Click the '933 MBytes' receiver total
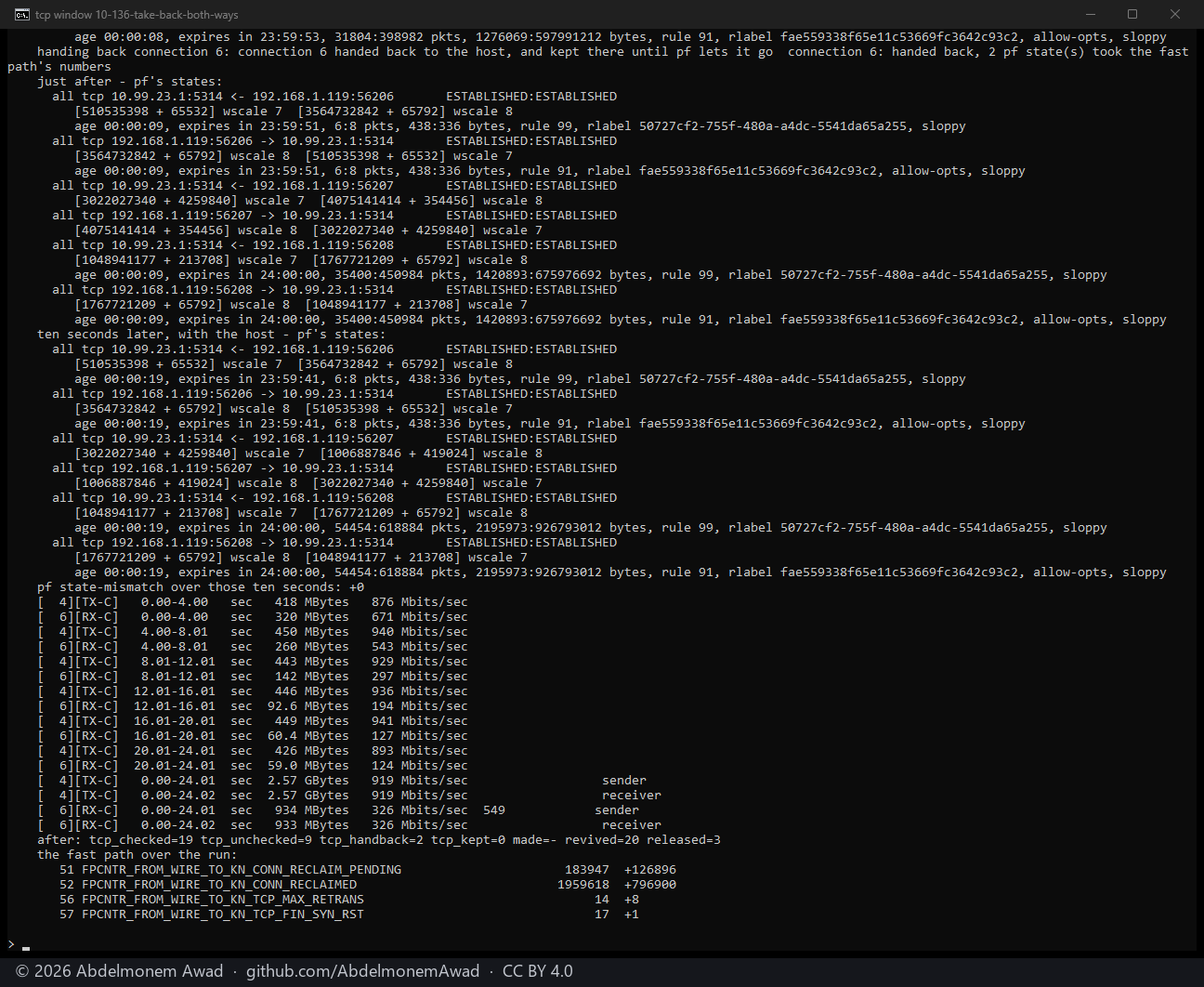Viewport: 1204px width, 987px height. [x=312, y=825]
